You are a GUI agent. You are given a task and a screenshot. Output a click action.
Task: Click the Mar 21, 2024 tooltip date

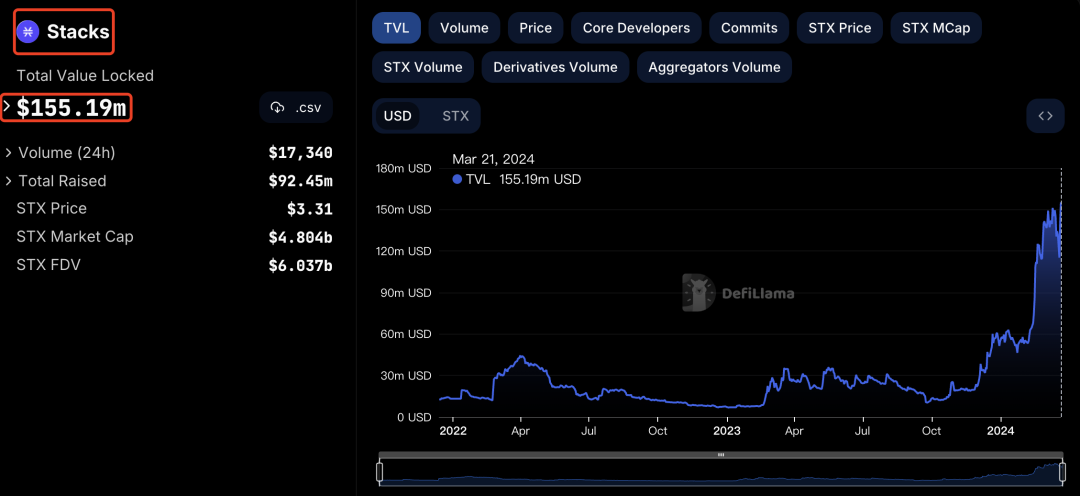[x=493, y=160]
